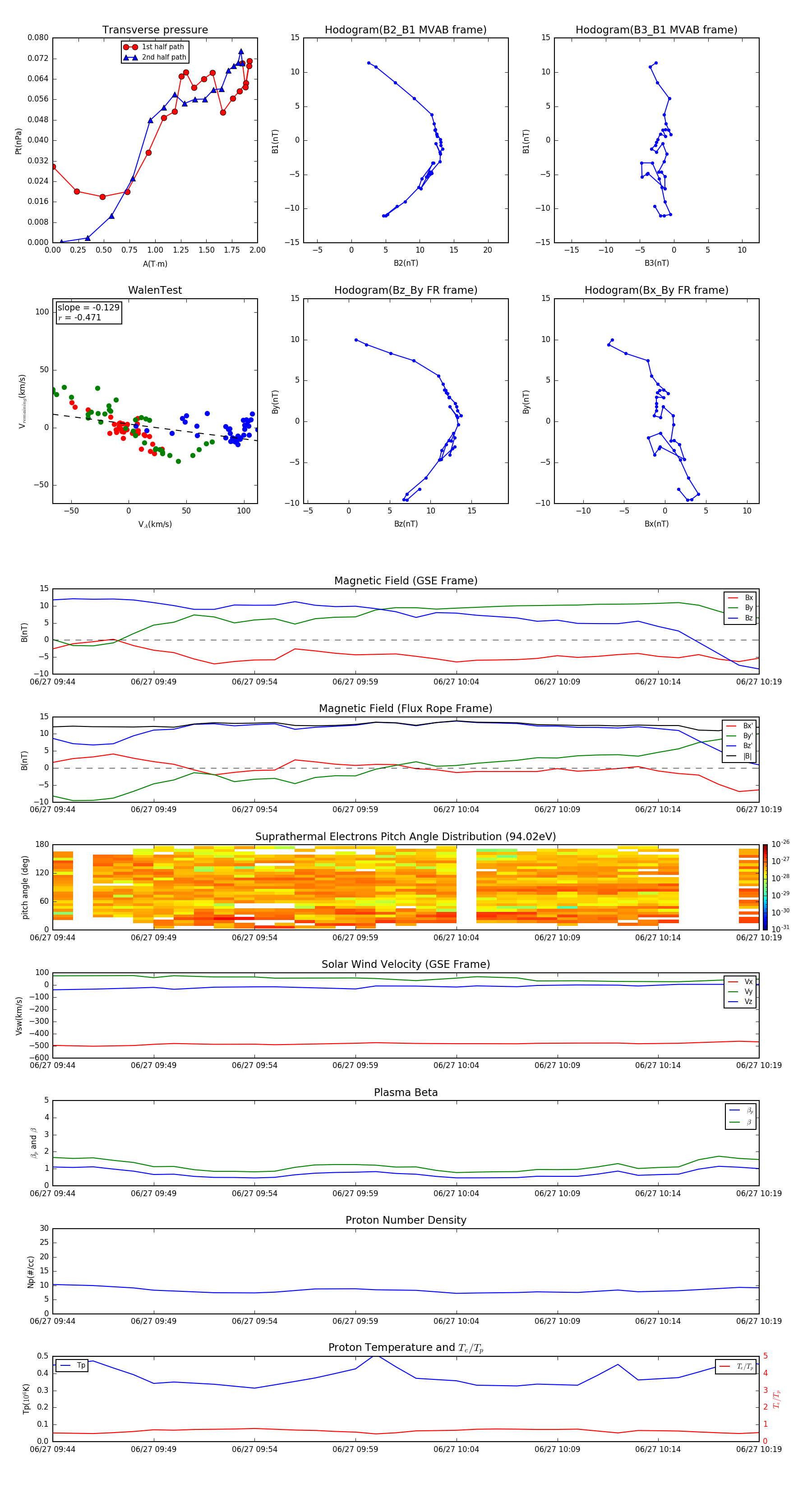This screenshot has width=812, height=1489.
Task: Click the Bx' legend entry in Flux Rope plot
Action: point(740,726)
